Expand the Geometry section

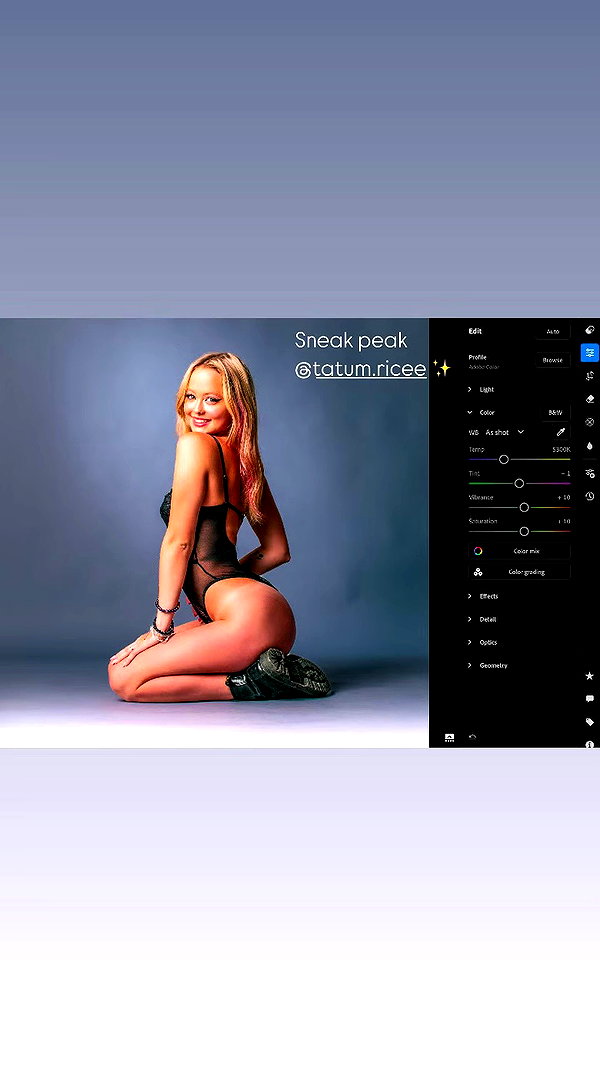[487, 666]
